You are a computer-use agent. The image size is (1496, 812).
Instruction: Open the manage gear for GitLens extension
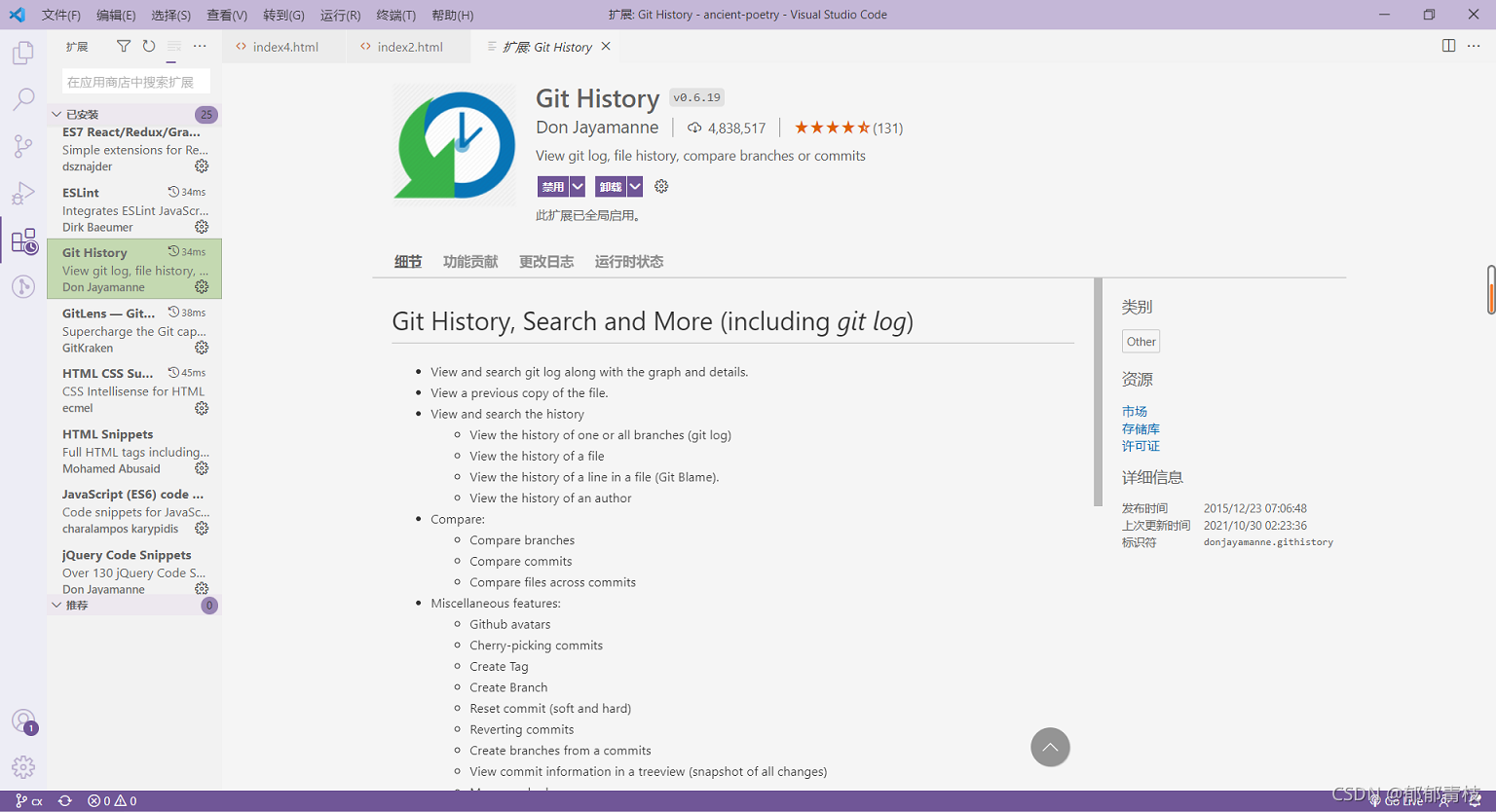[202, 348]
